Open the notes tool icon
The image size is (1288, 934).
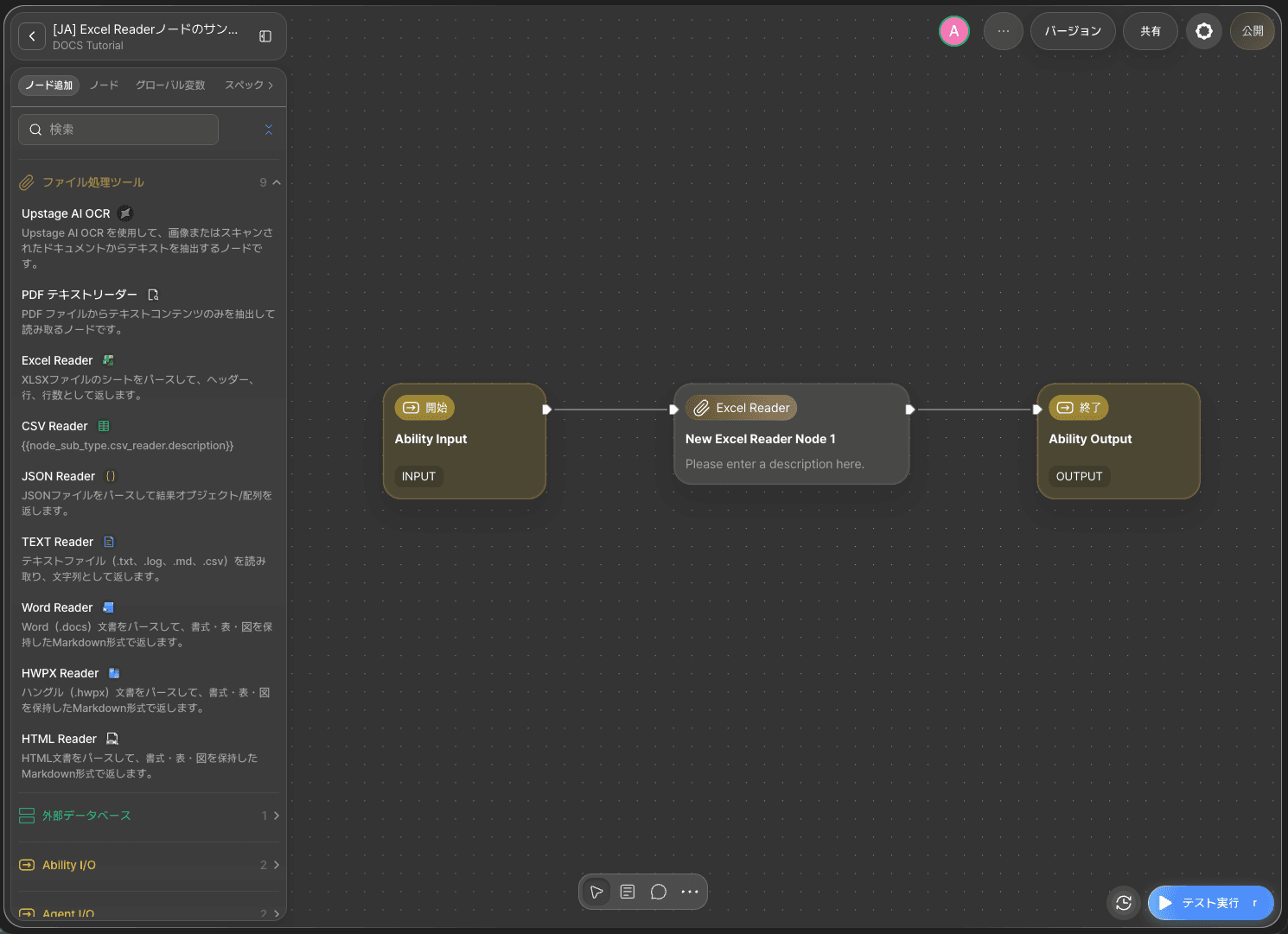pos(628,892)
